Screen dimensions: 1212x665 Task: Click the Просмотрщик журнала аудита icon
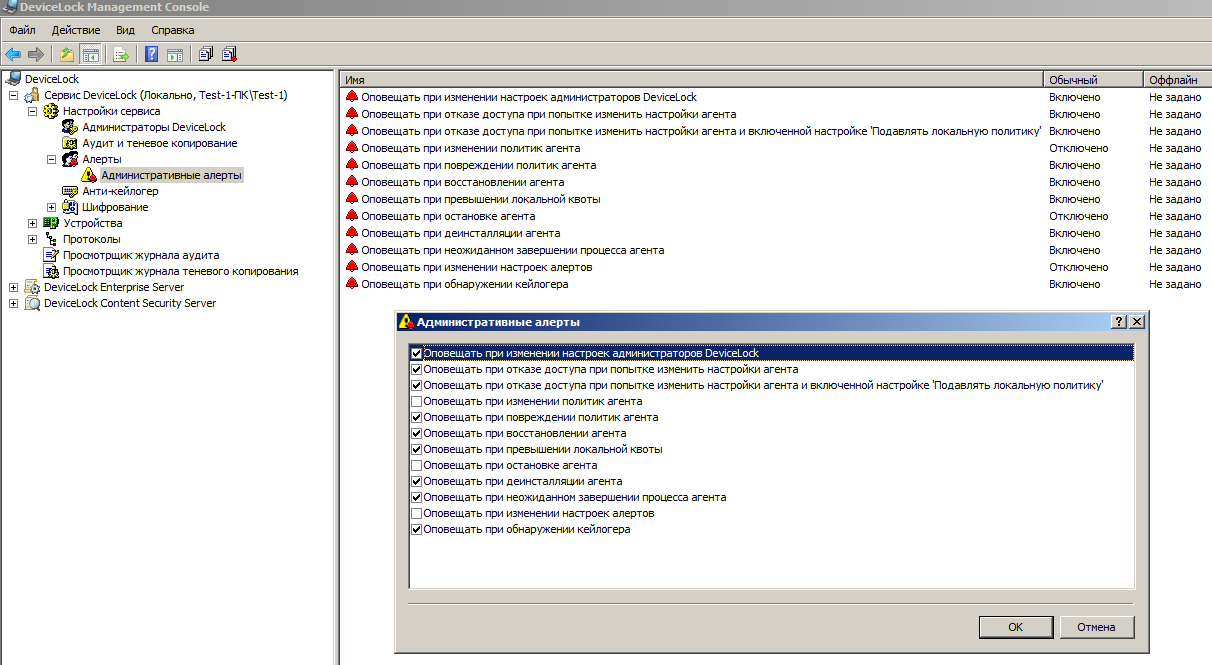point(51,255)
